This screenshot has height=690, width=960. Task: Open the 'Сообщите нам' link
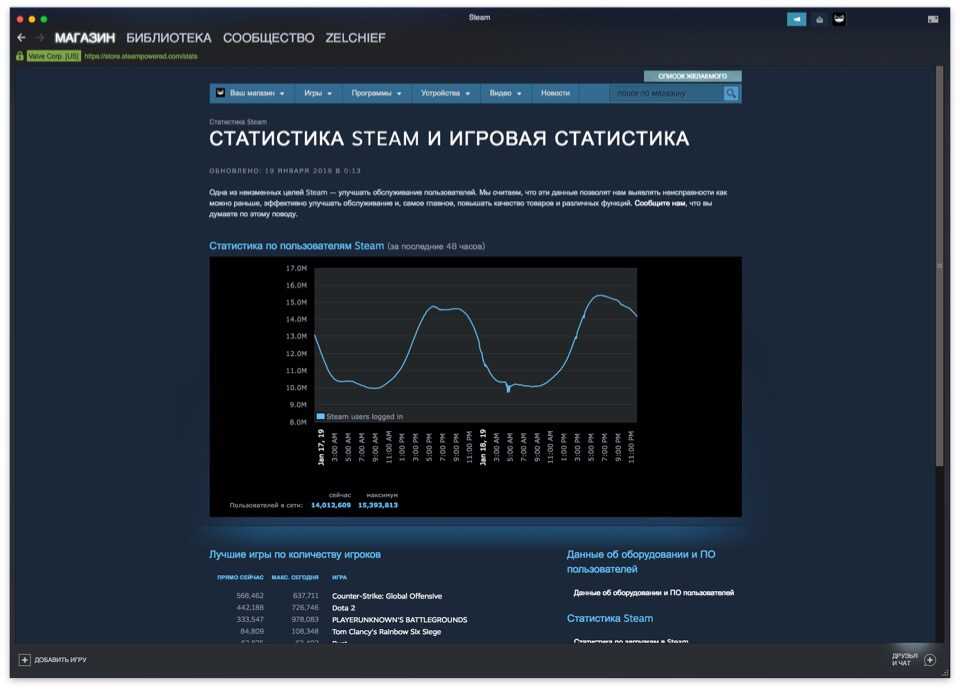click(x=658, y=203)
